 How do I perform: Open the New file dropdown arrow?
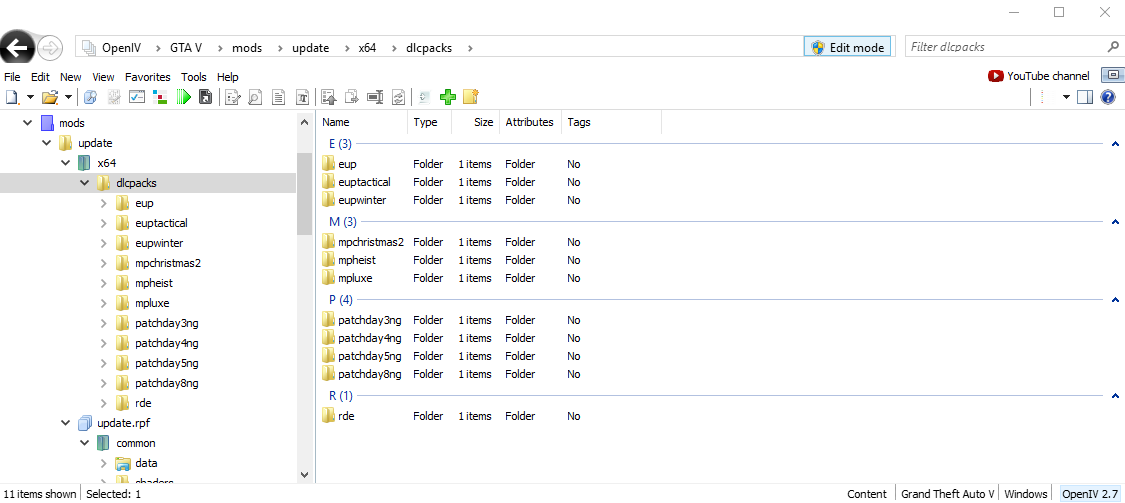point(30,97)
